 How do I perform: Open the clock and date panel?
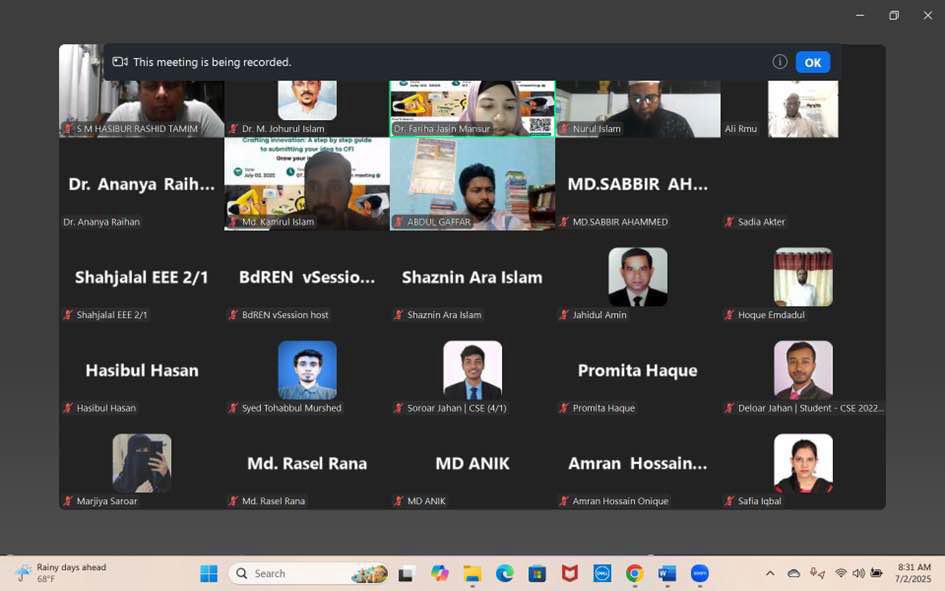click(912, 573)
